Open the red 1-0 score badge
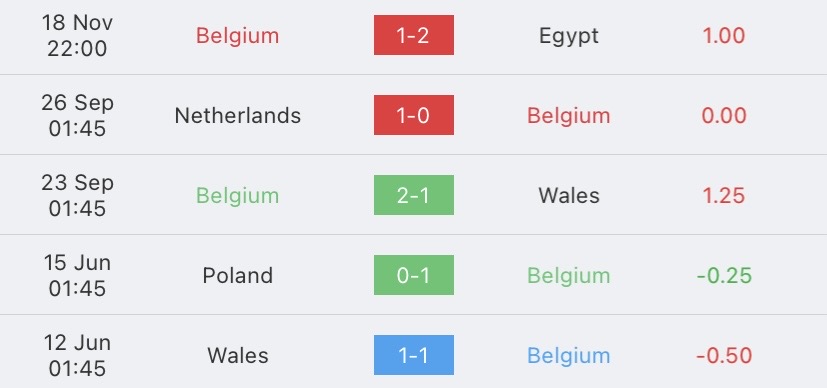This screenshot has width=827, height=388. [414, 115]
